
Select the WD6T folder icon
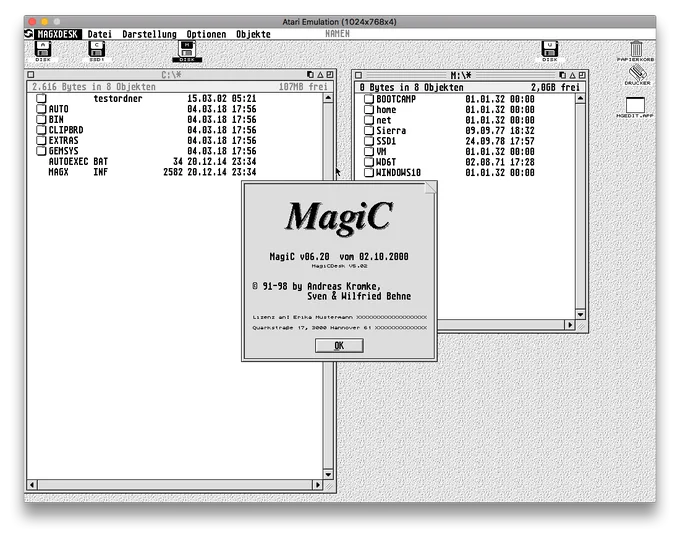click(369, 162)
